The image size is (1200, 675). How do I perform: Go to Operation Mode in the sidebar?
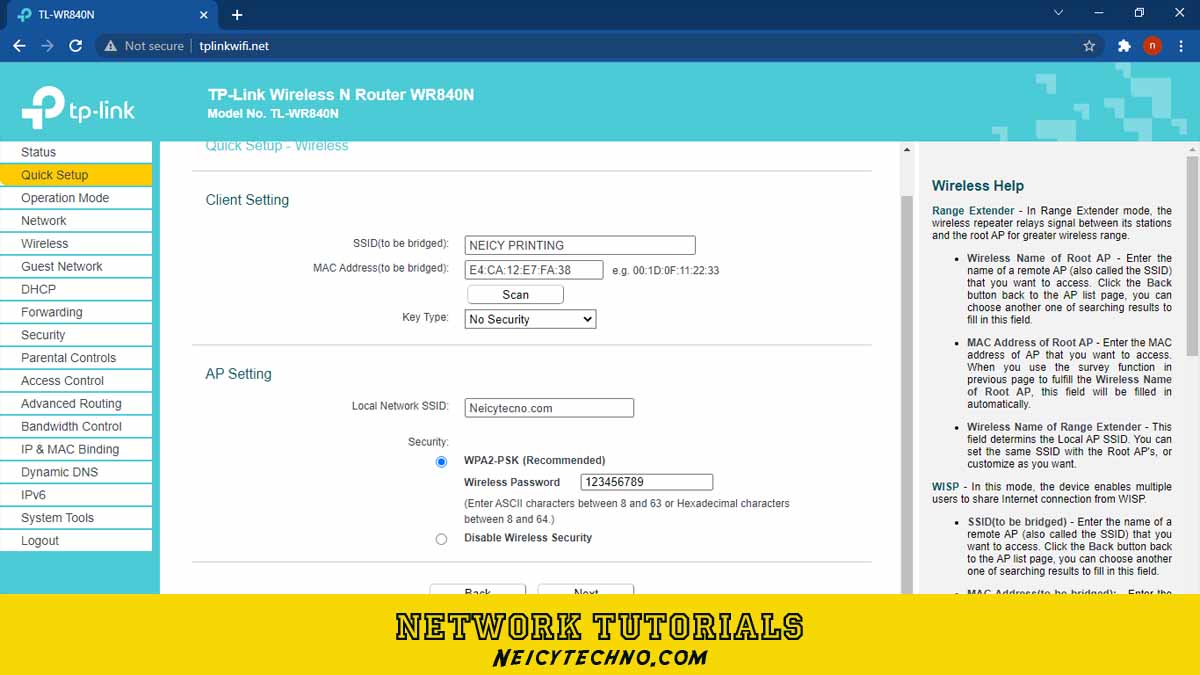(x=76, y=198)
